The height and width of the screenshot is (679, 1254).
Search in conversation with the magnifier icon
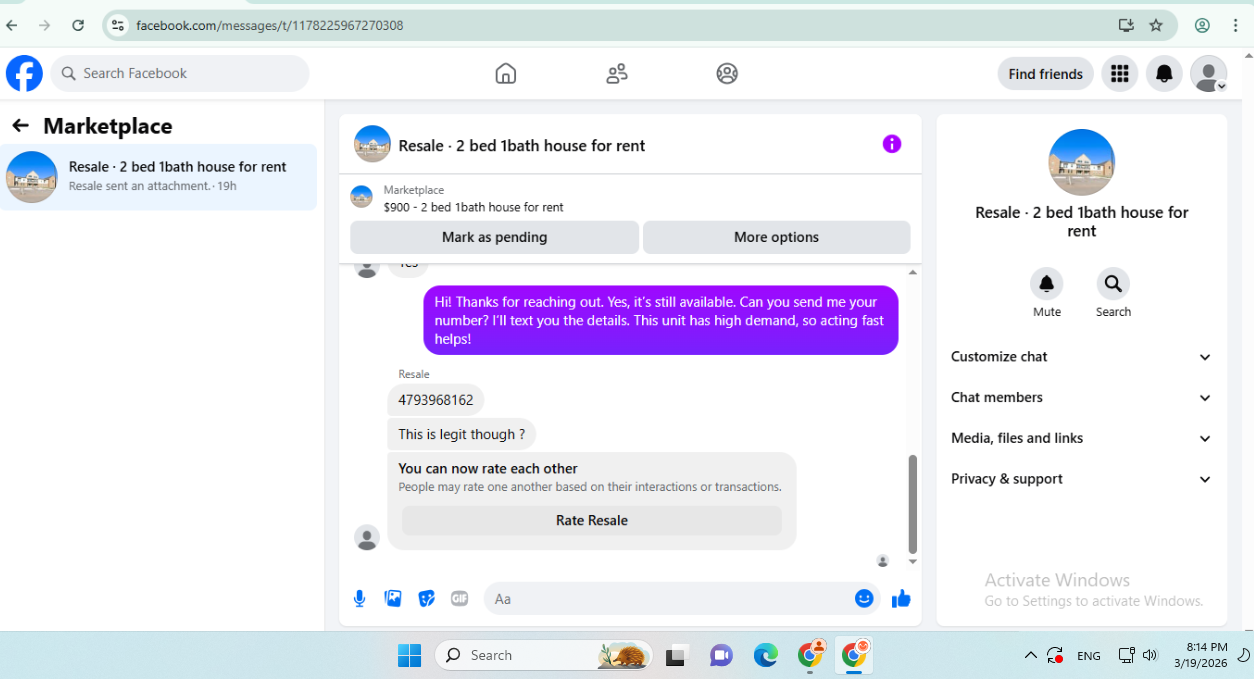1113,284
